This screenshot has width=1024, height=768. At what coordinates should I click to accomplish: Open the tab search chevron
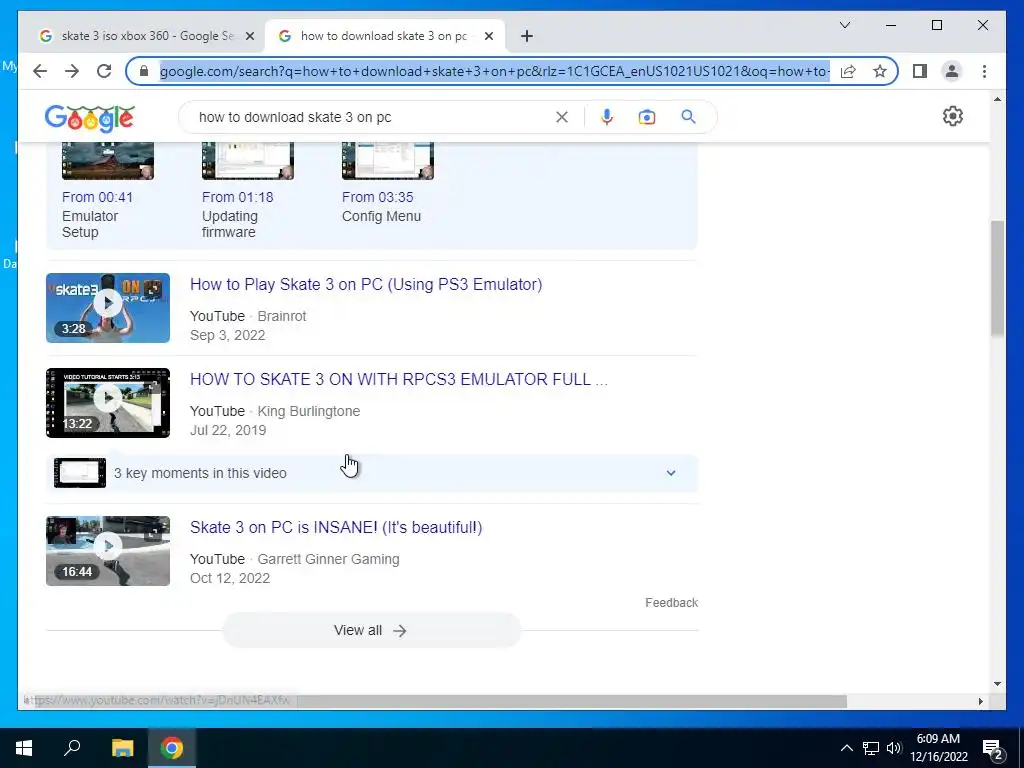(x=844, y=25)
